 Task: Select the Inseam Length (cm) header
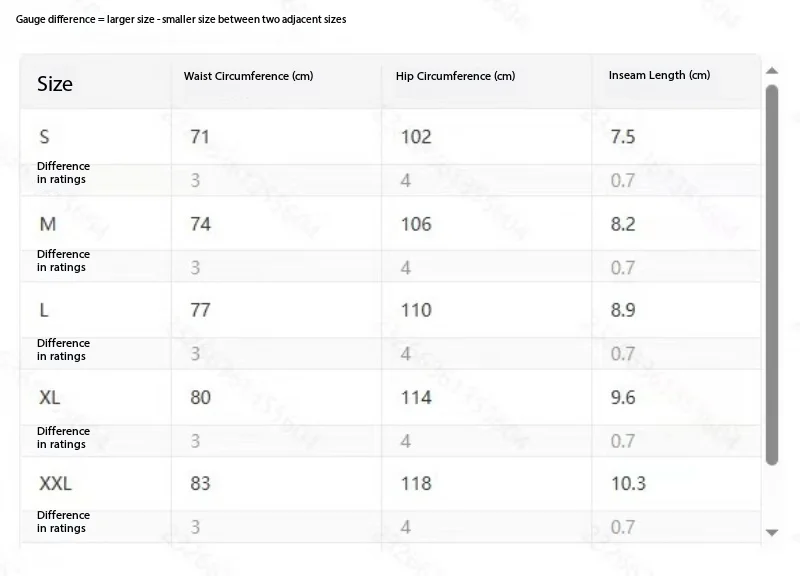click(659, 75)
